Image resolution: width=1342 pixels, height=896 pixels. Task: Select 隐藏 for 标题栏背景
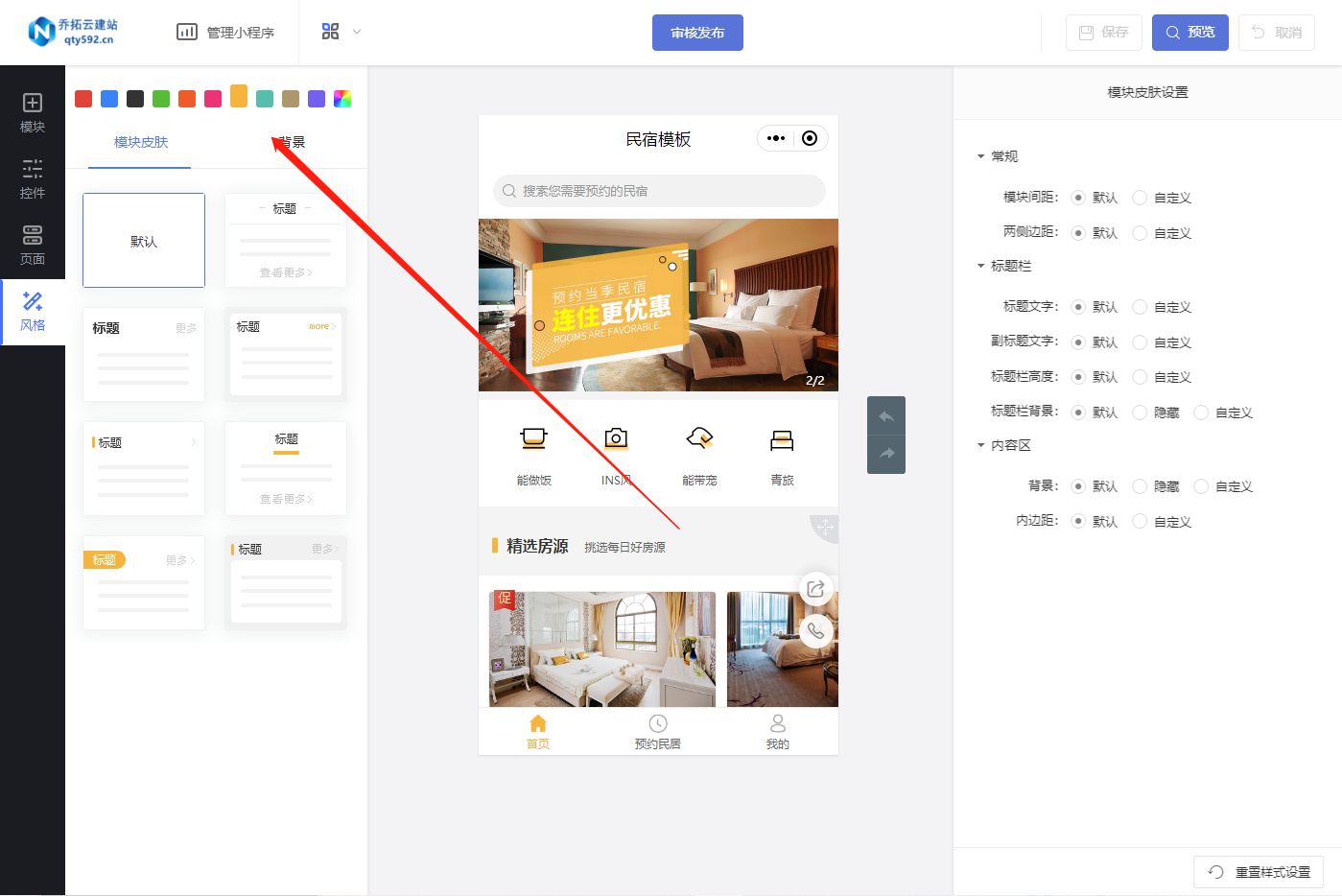click(1140, 413)
